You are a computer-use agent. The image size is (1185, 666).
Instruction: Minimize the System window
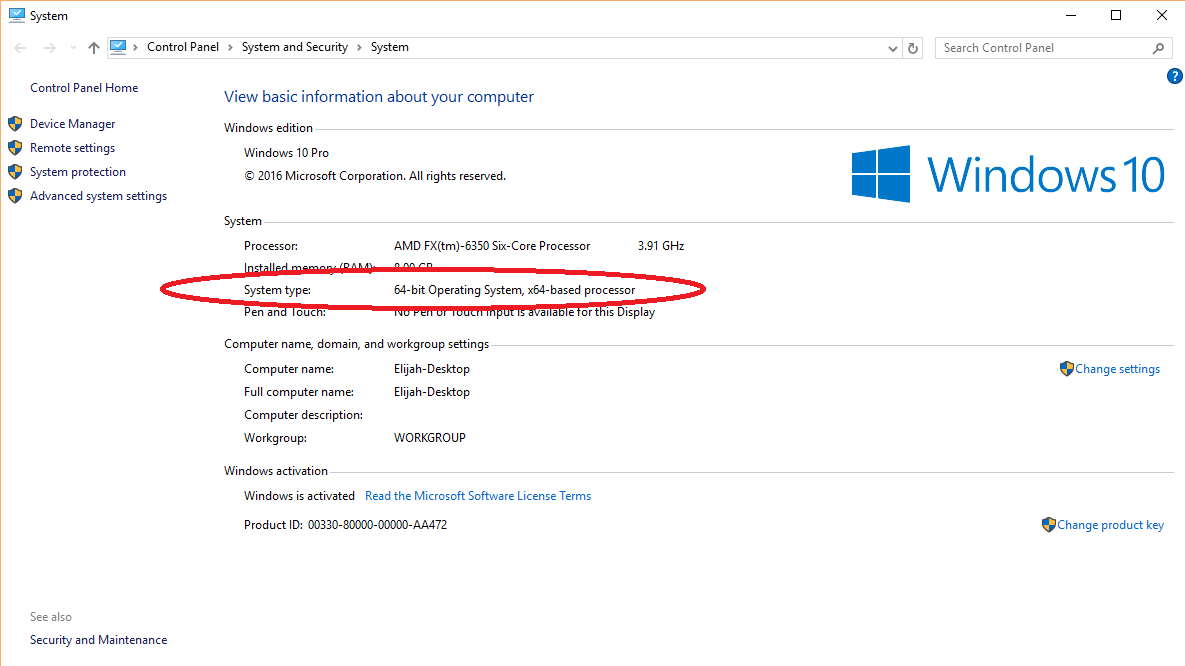pos(1070,15)
